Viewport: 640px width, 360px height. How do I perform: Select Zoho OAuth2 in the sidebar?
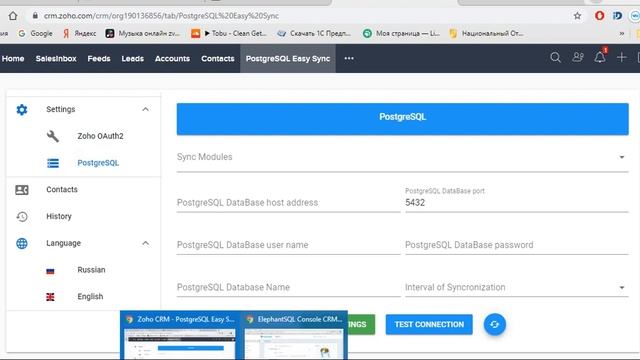100,136
